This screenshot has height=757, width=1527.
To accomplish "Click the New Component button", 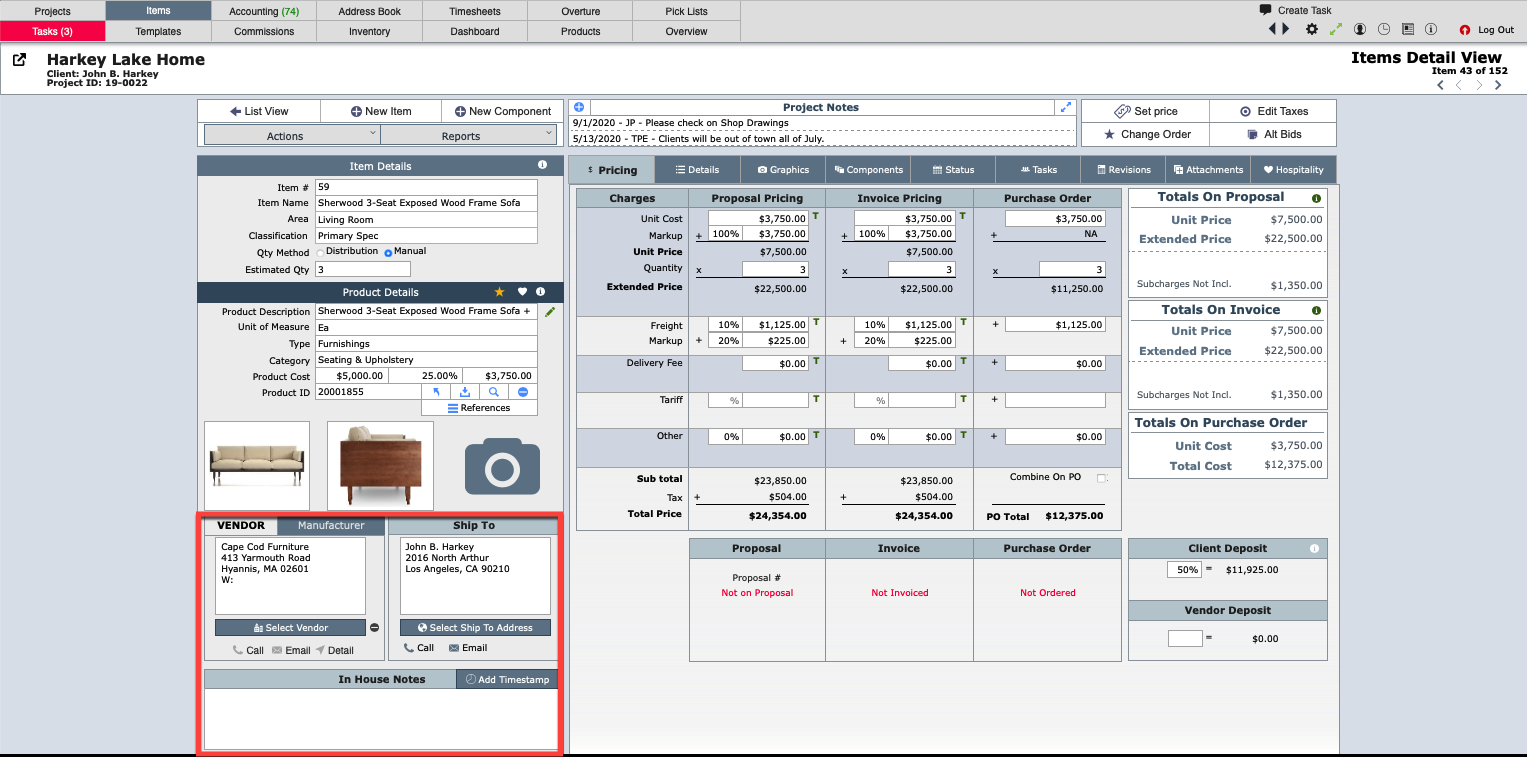I will point(502,111).
